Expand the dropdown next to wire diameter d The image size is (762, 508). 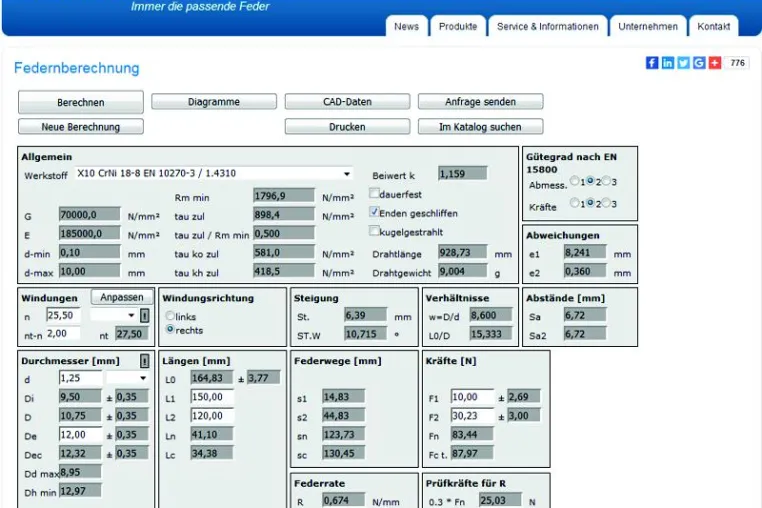click(127, 378)
